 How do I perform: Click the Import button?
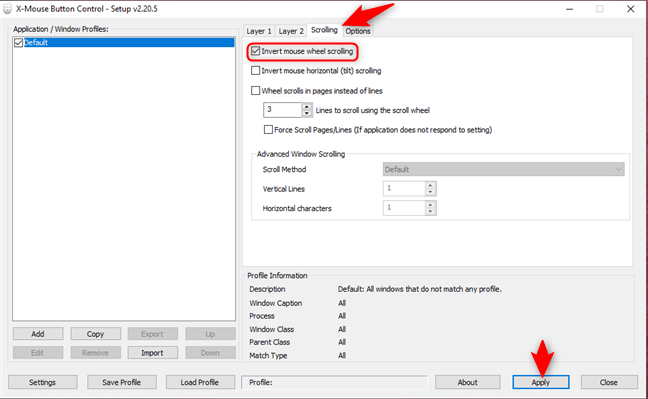point(152,353)
